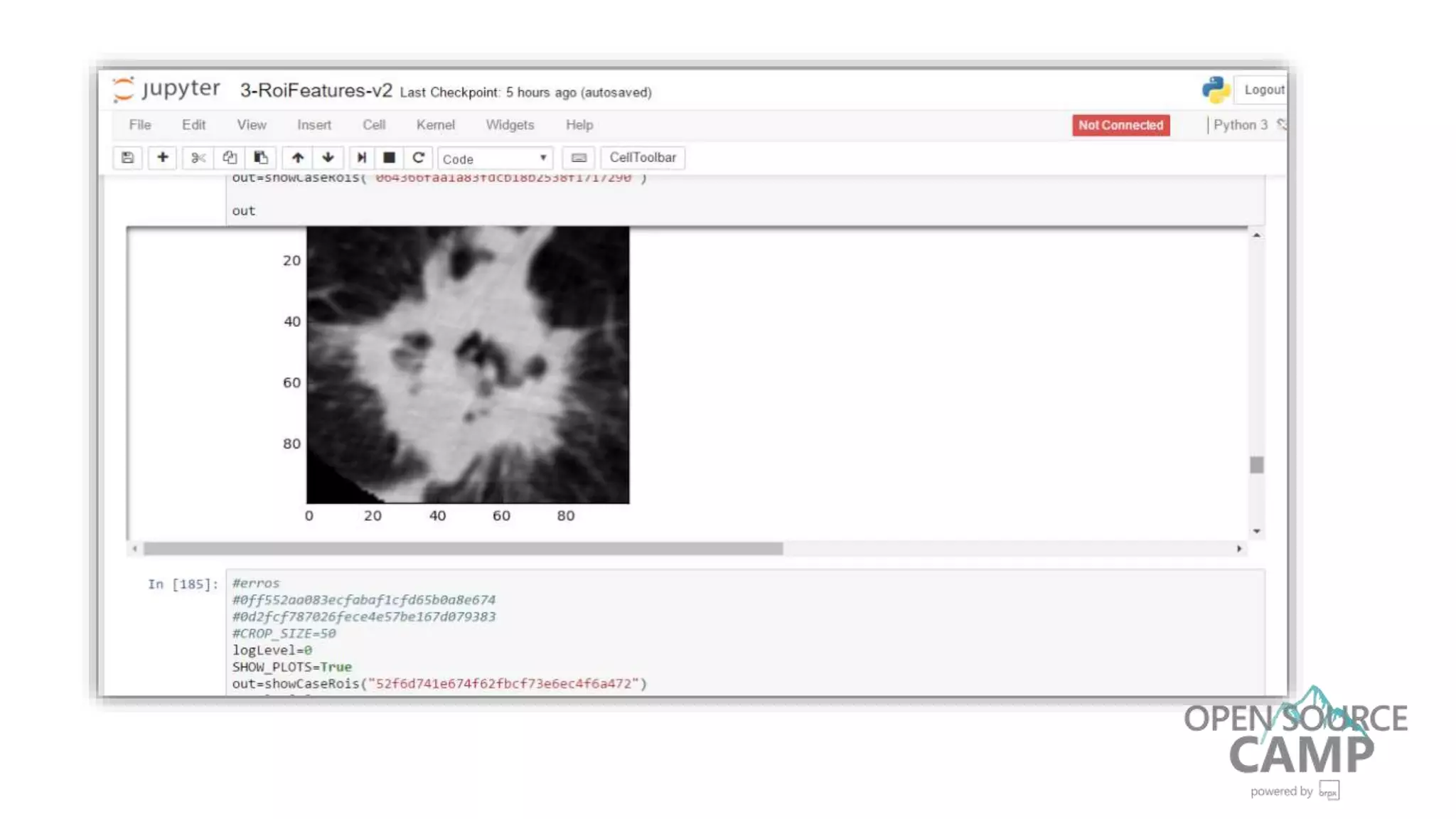
Task: Open the cell type Code dropdown
Action: 496,159
